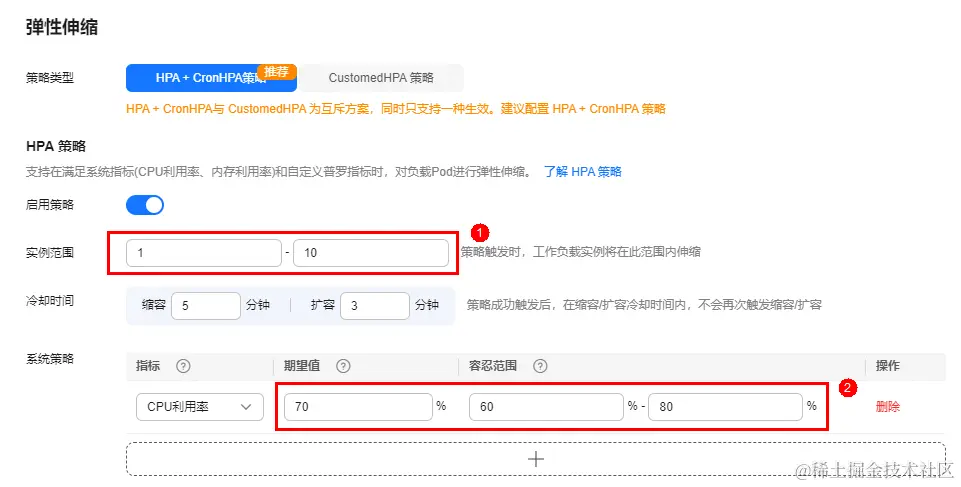Click the expected value field showing 70
The width and height of the screenshot is (961, 487).
point(358,407)
